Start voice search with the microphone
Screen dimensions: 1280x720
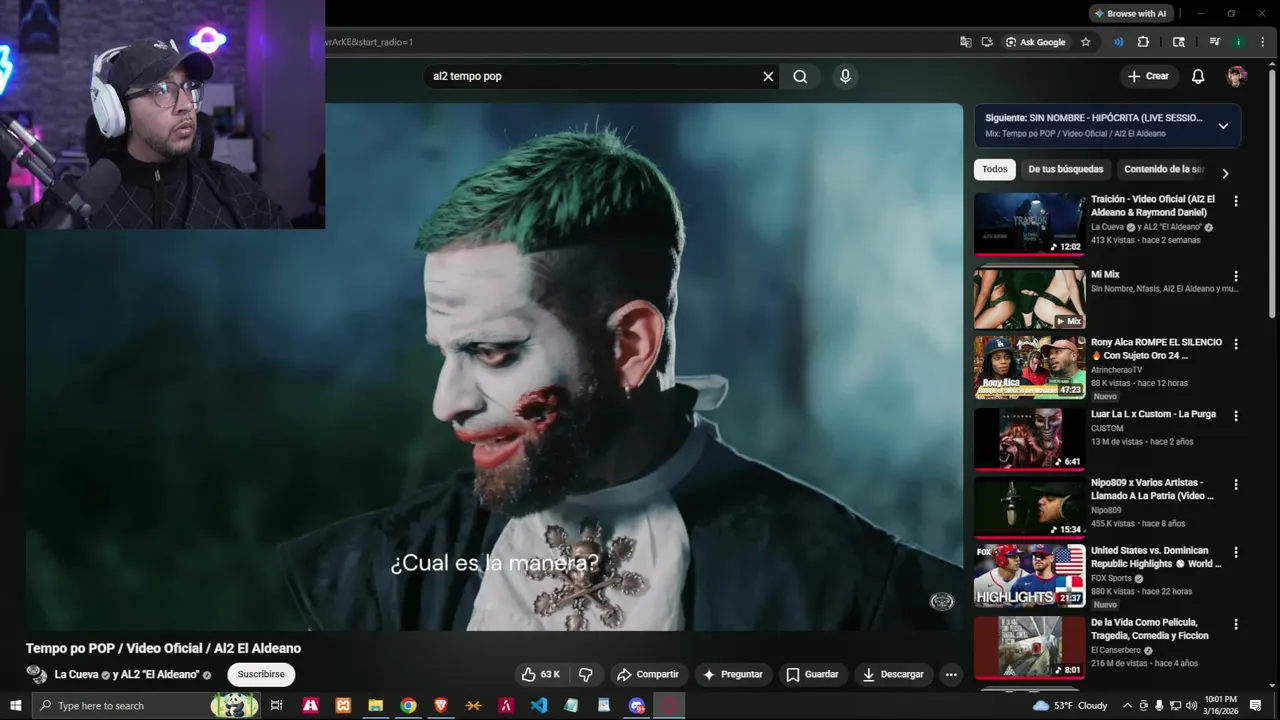[845, 76]
